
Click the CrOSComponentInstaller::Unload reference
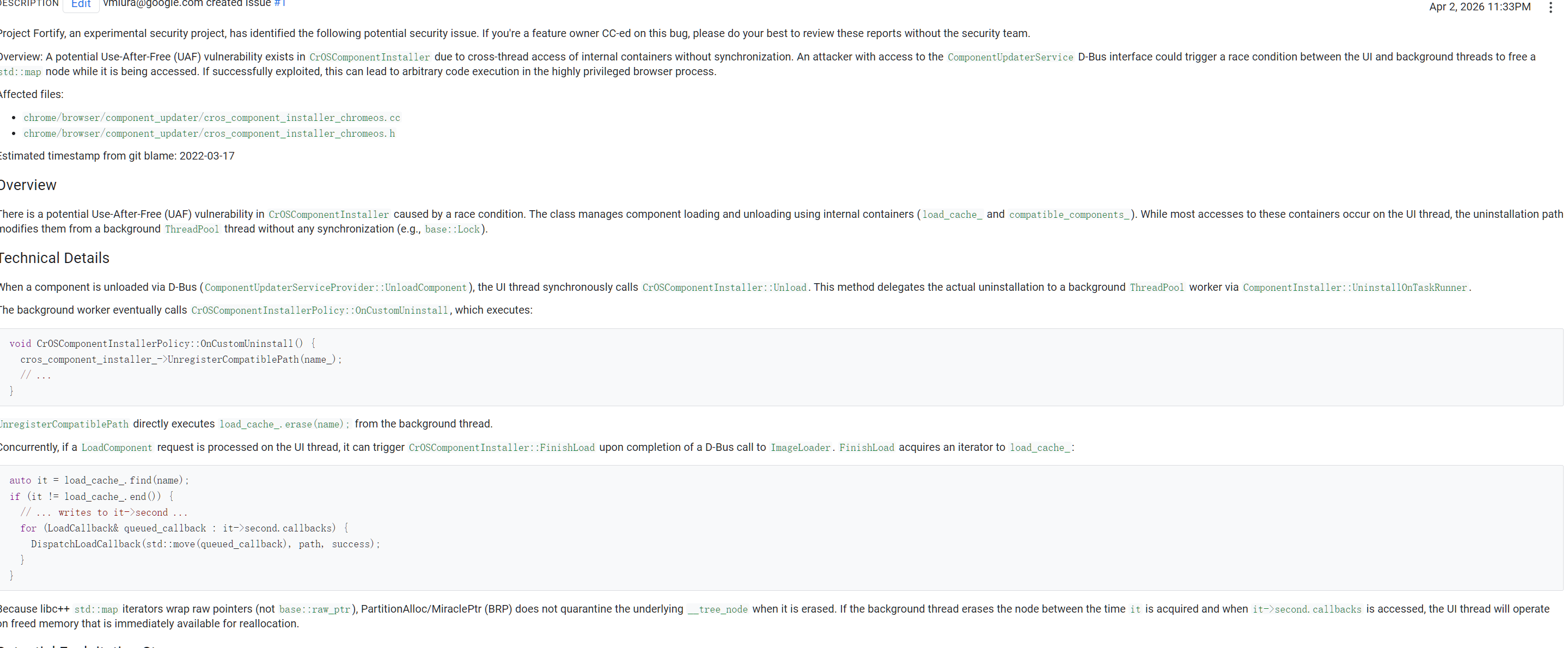pyautogui.click(x=724, y=288)
